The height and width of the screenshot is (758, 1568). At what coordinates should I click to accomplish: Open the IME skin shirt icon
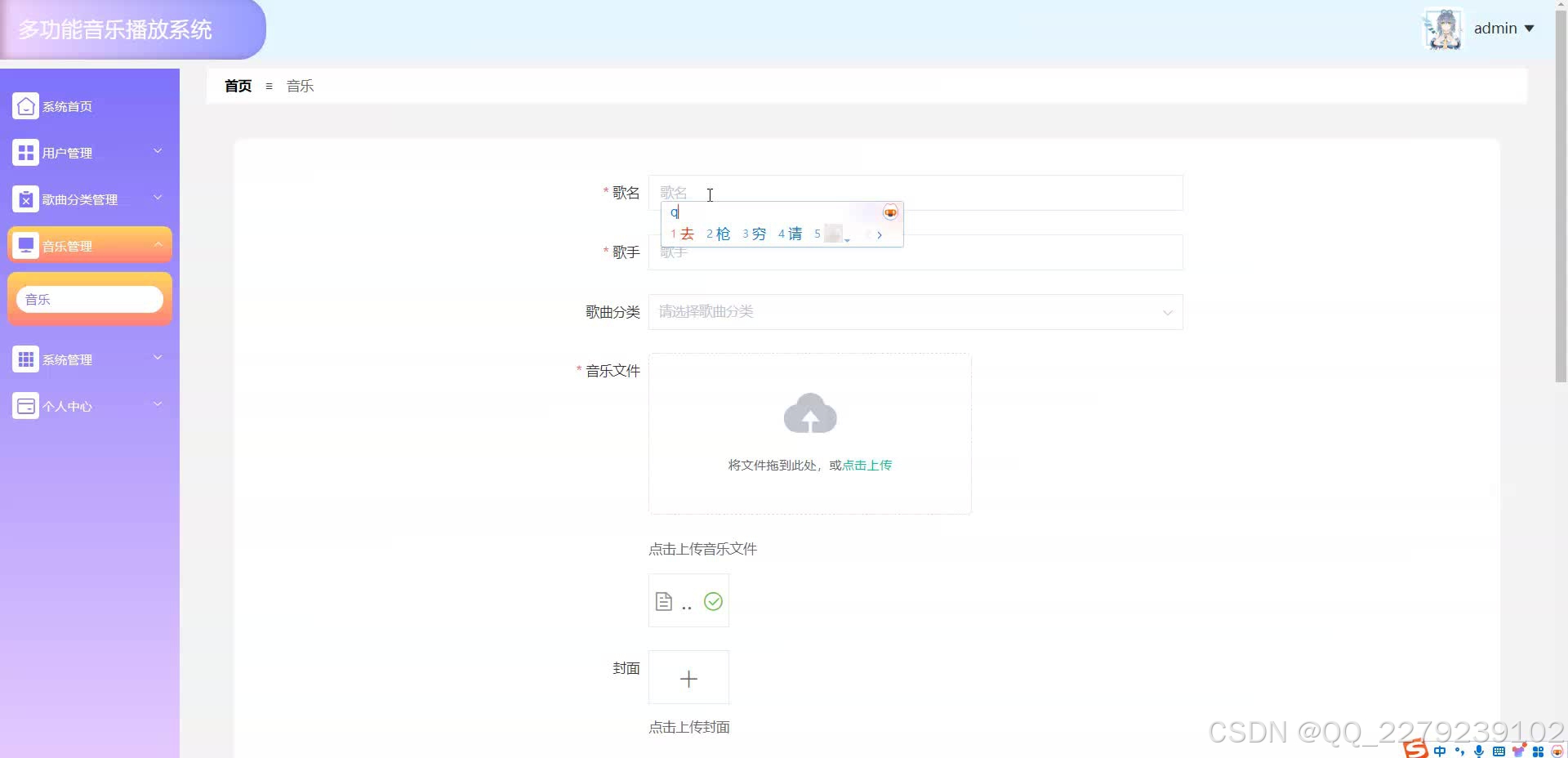[1519, 750]
